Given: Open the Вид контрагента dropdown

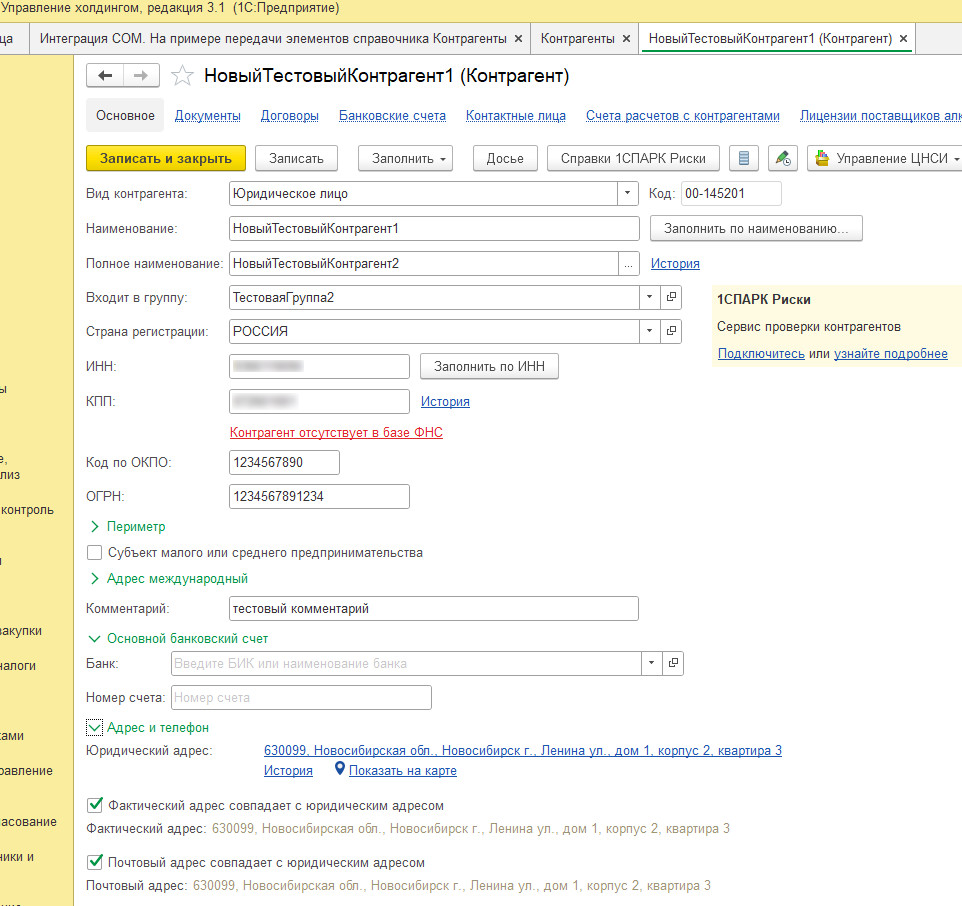Looking at the screenshot, I should point(627,193).
